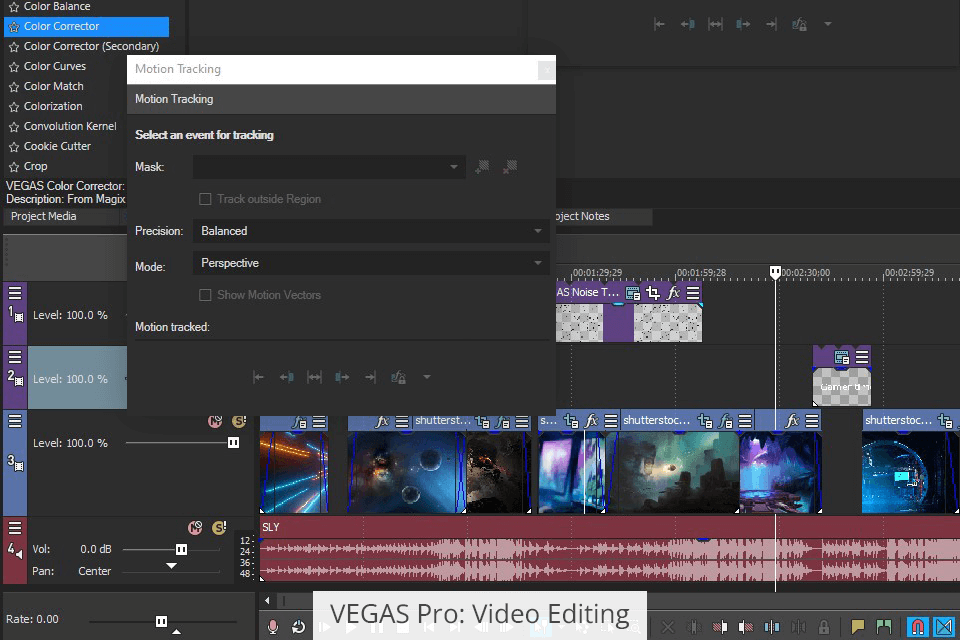
Task: Click the split event icon in toolbar
Action: (x=772, y=627)
